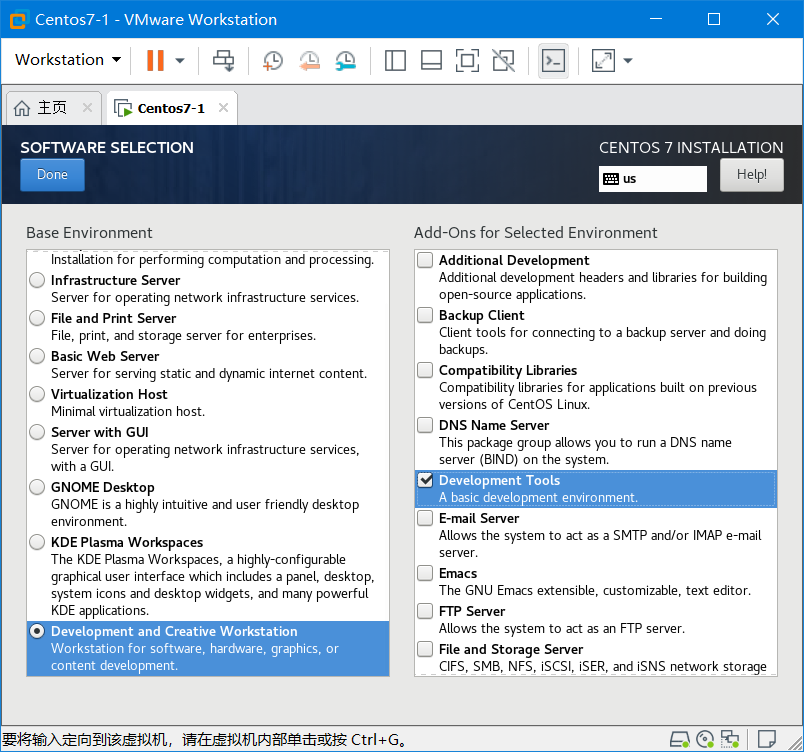This screenshot has height=752, width=804.
Task: Click the home icon on 主页 tab
Action: click(22, 108)
